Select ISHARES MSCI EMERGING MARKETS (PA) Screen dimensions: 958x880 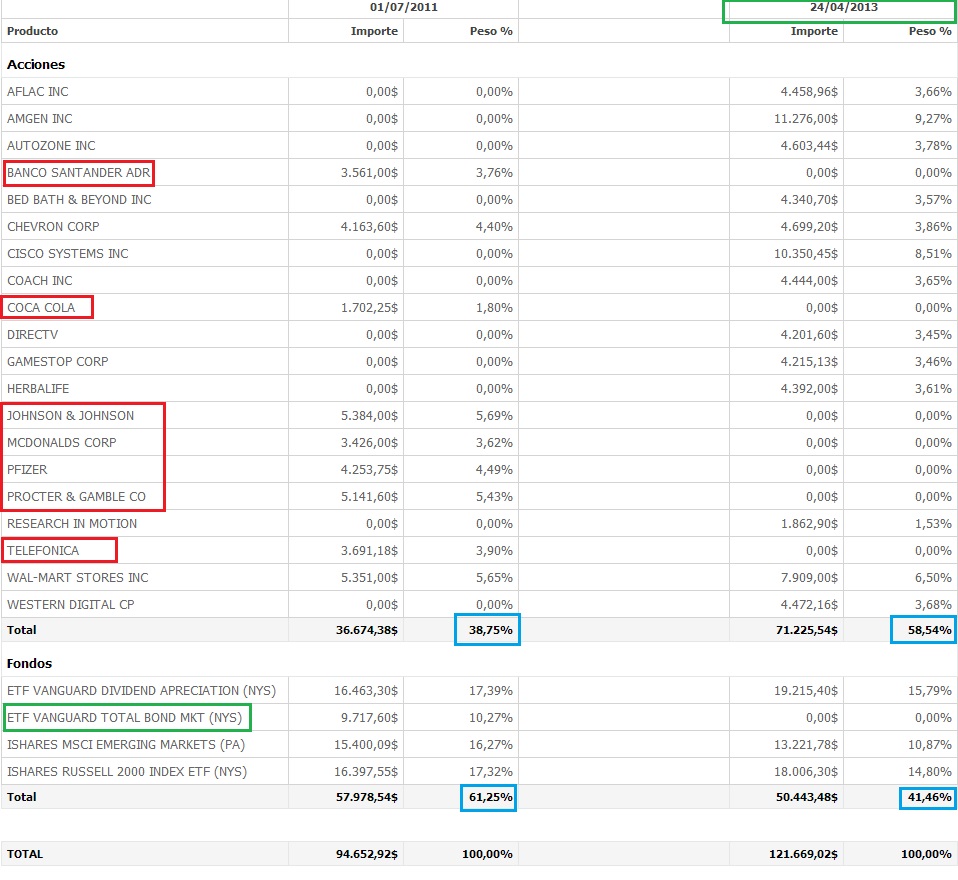tap(126, 745)
